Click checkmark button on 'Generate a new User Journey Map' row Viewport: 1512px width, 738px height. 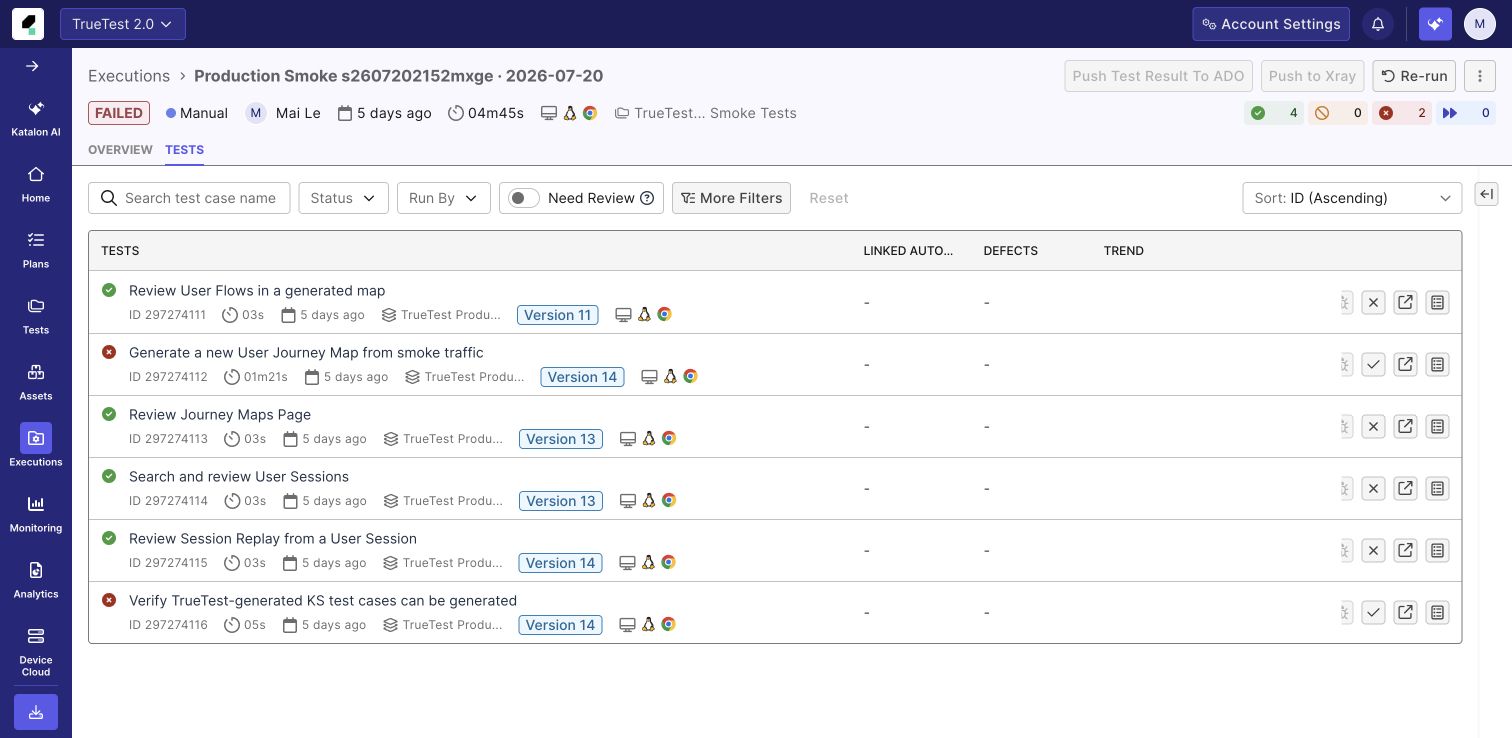[1373, 364]
